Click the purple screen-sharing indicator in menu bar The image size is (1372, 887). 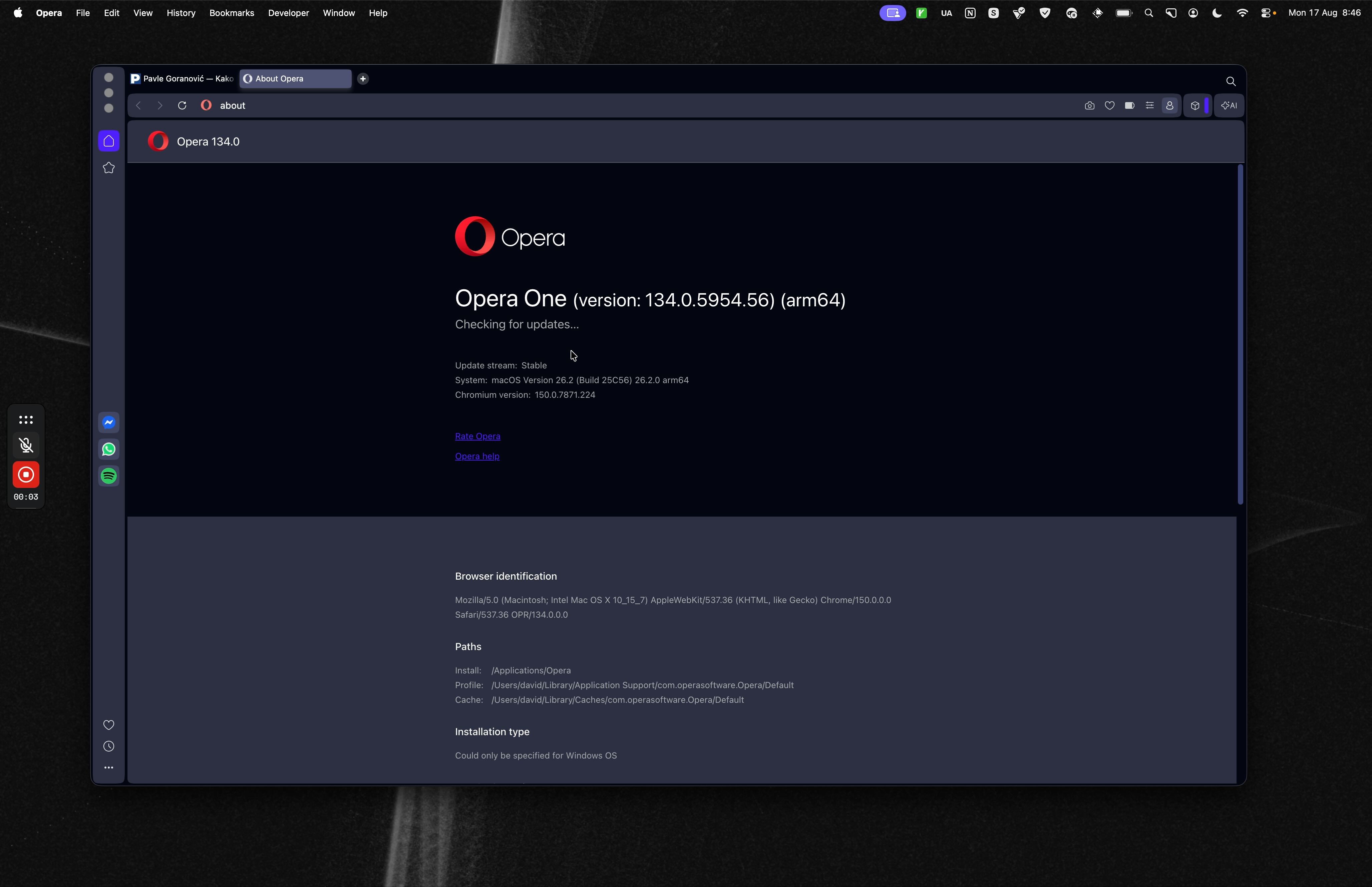(x=893, y=13)
